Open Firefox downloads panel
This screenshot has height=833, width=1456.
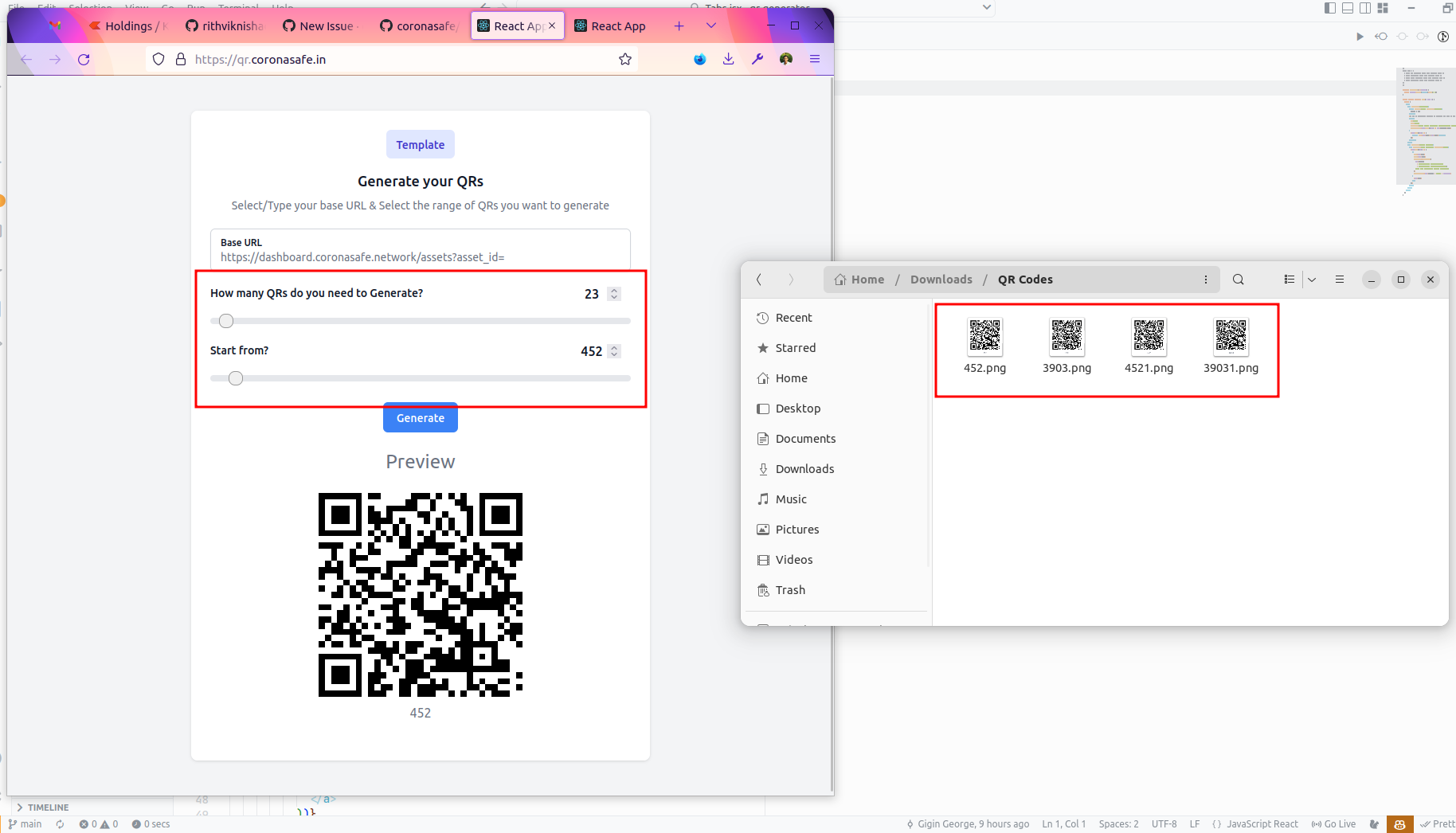pyautogui.click(x=728, y=59)
